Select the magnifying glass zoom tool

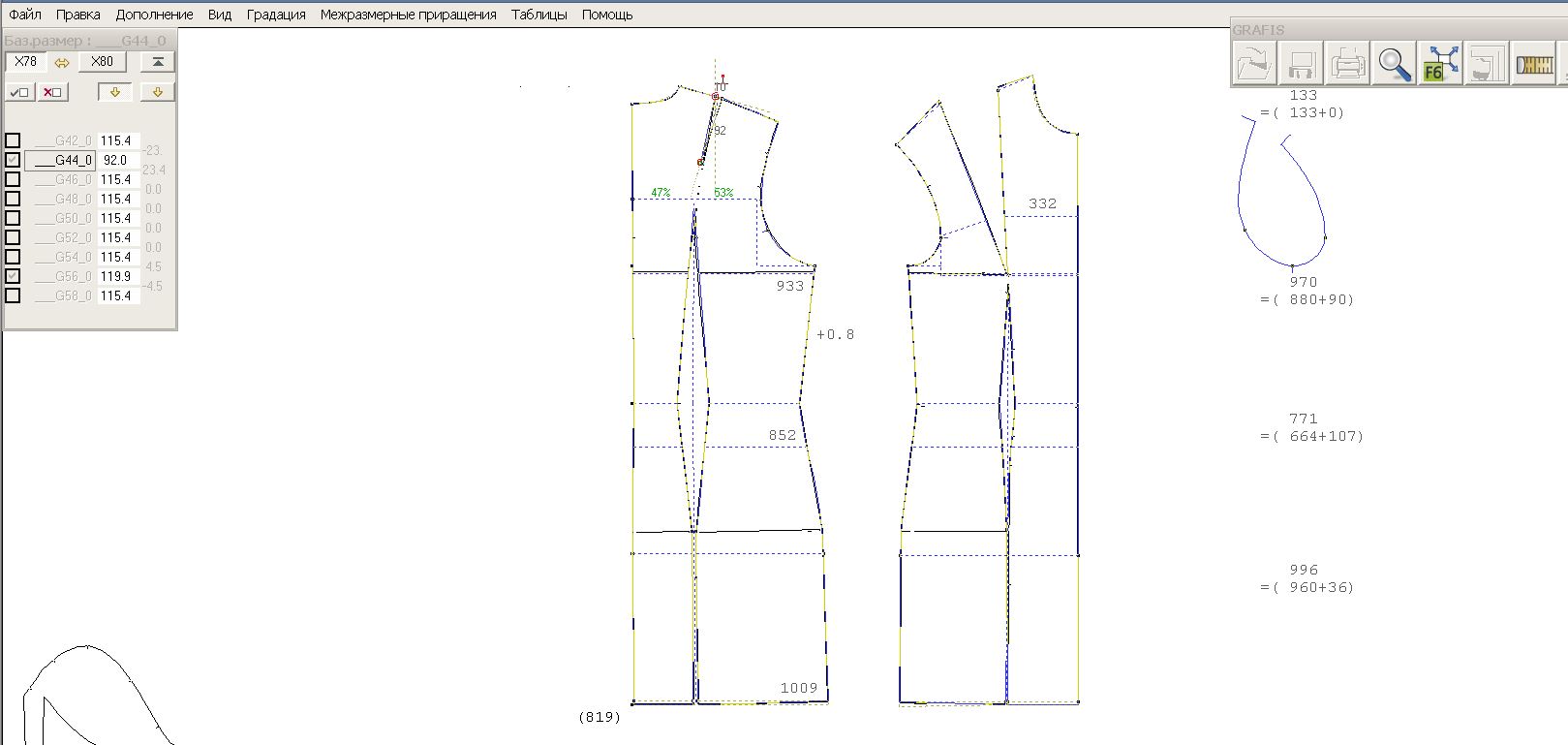coord(1394,64)
